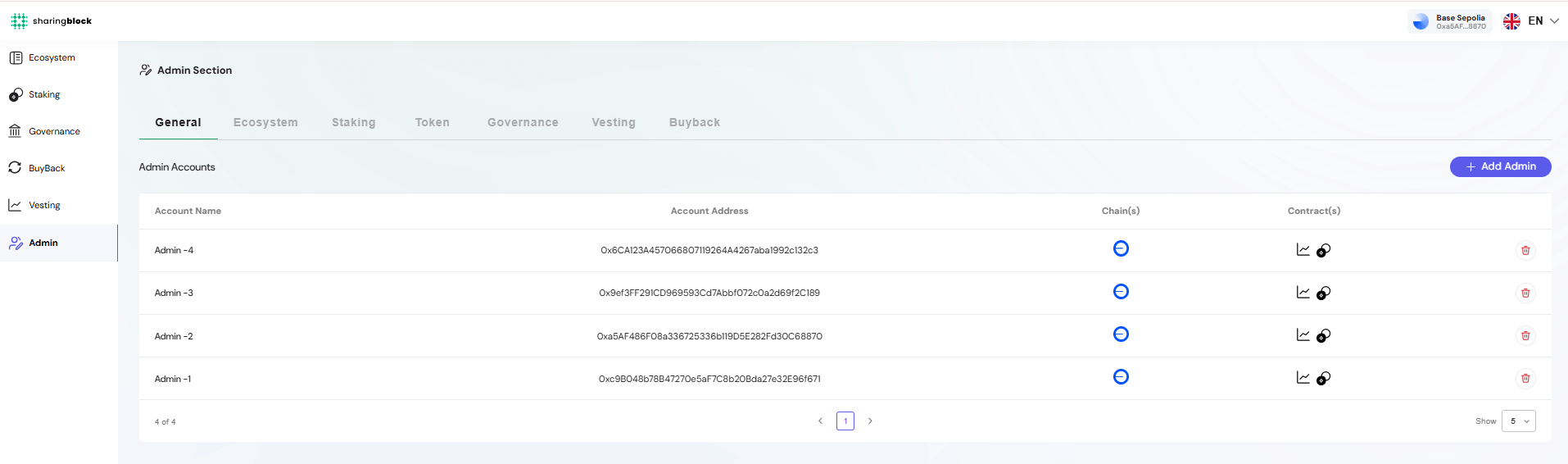Go to the previous page arrow
The height and width of the screenshot is (464, 1568).
pyautogui.click(x=820, y=421)
